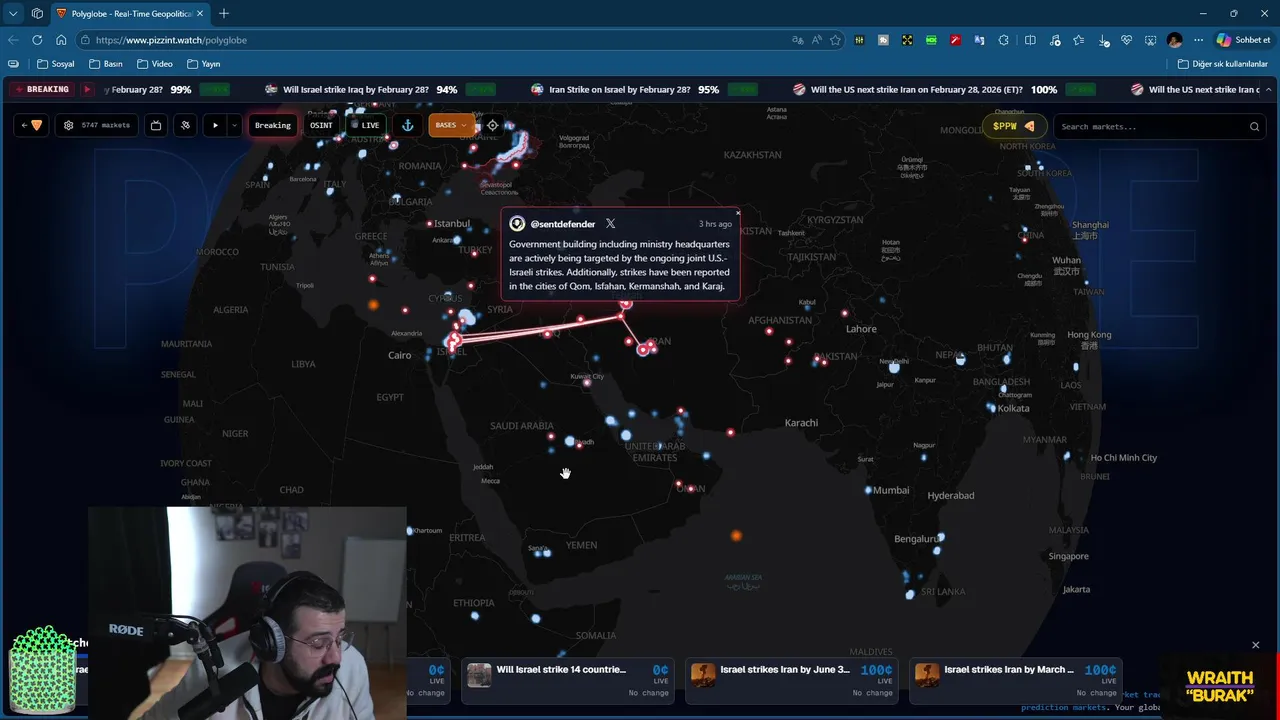Toggle the Breaking filter
Image resolution: width=1280 pixels, height=720 pixels.
coord(272,126)
